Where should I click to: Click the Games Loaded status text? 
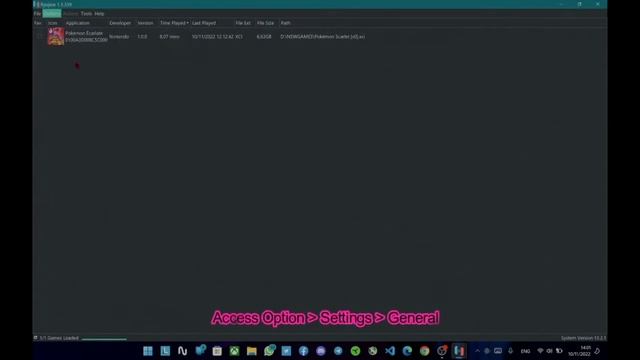point(59,338)
